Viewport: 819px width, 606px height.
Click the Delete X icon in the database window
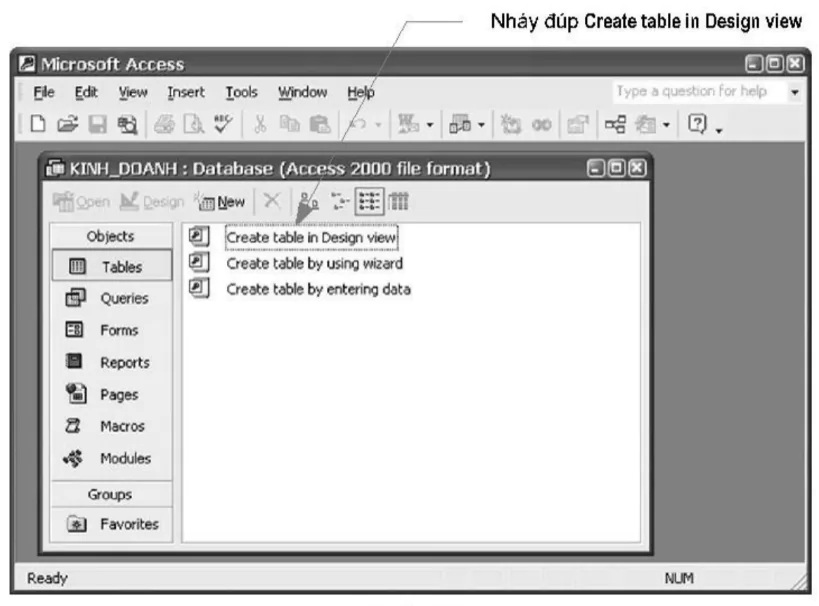(x=272, y=201)
